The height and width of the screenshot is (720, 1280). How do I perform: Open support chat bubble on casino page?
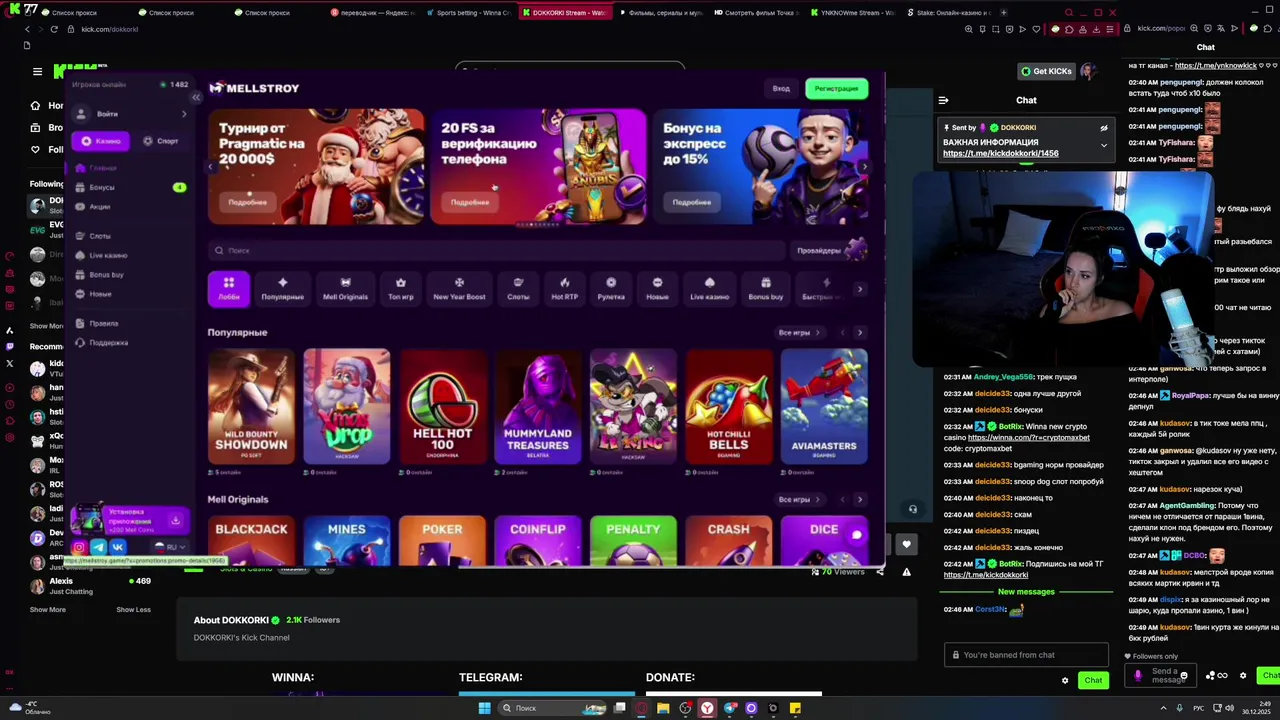pyautogui.click(x=856, y=535)
